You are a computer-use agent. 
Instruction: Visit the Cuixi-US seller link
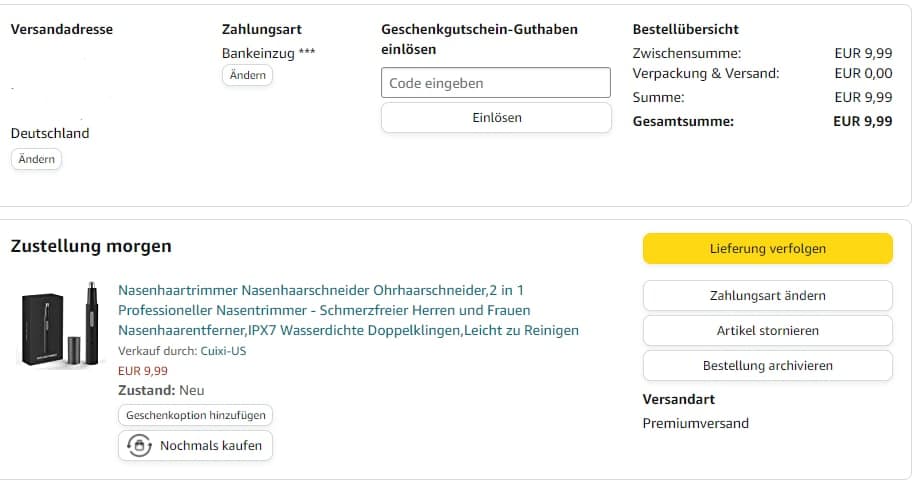223,351
